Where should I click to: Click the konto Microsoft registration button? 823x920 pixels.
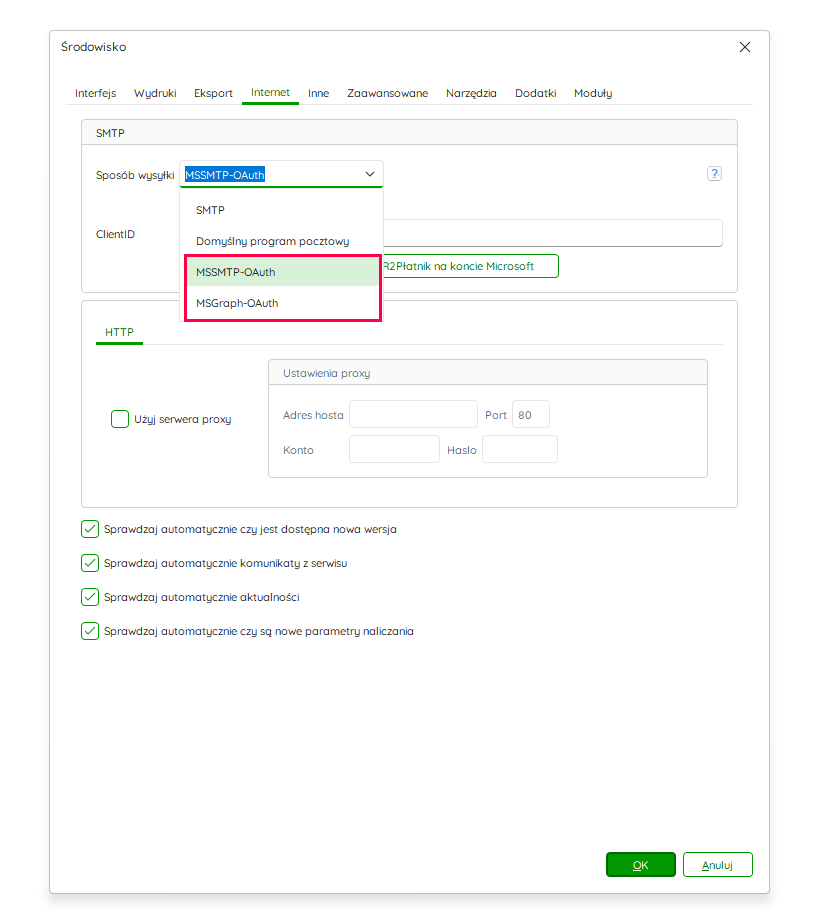470,266
